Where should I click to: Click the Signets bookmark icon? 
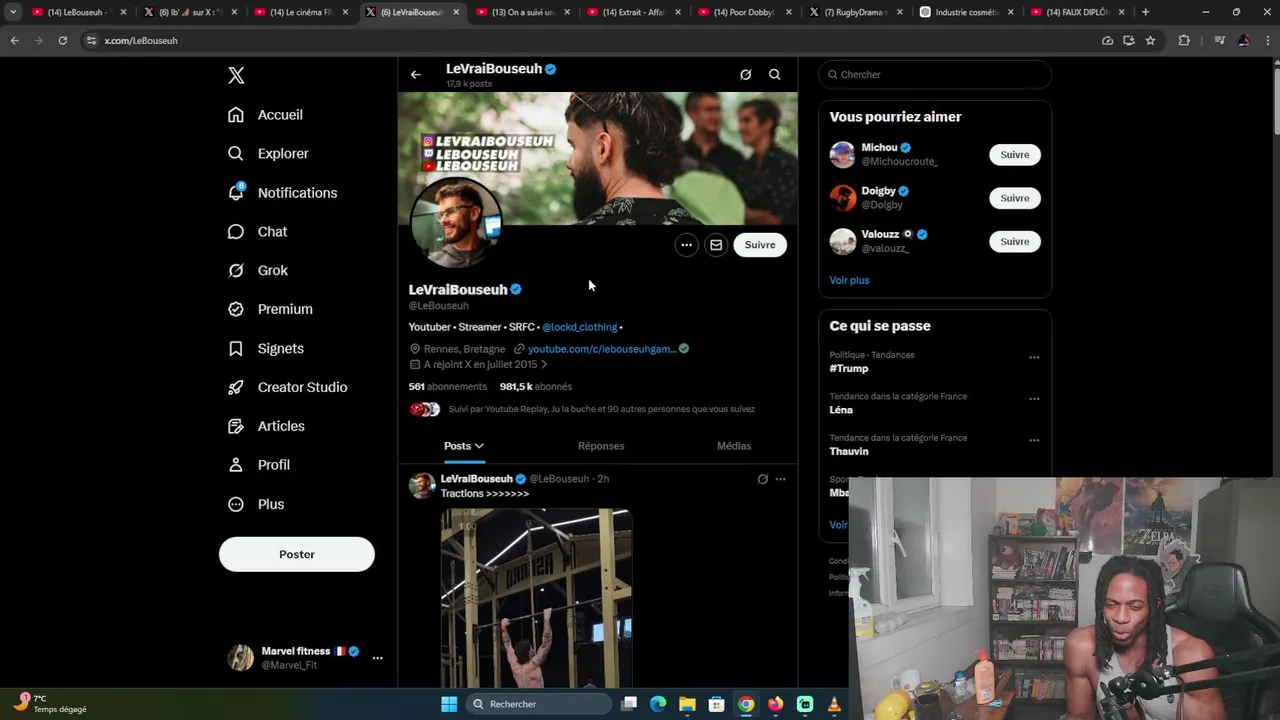click(236, 349)
